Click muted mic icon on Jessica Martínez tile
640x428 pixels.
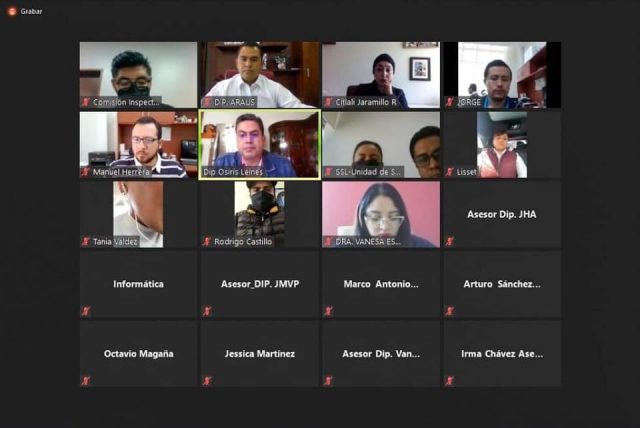[x=207, y=381]
